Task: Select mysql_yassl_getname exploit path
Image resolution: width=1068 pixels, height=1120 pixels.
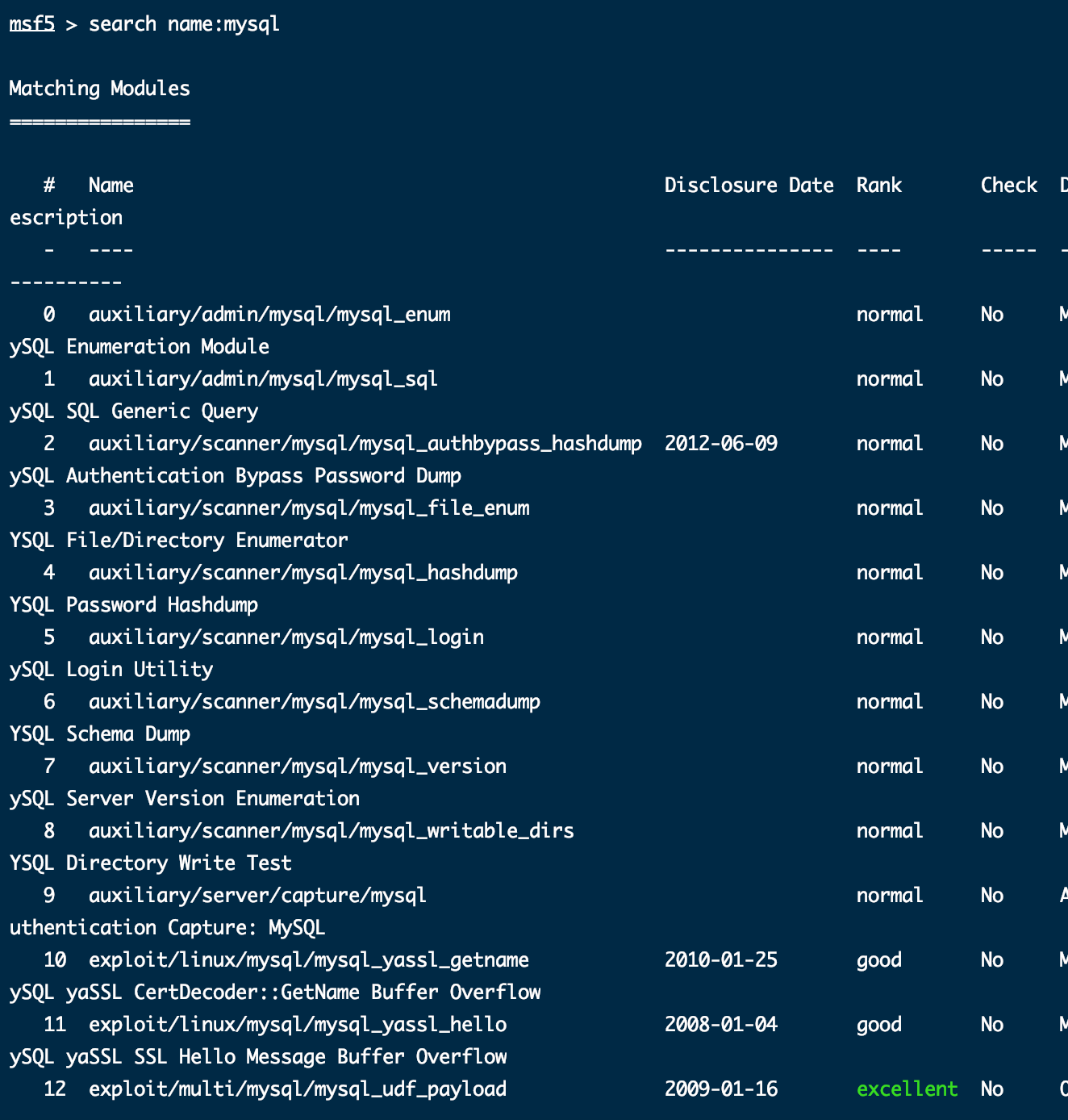Action: [309, 960]
